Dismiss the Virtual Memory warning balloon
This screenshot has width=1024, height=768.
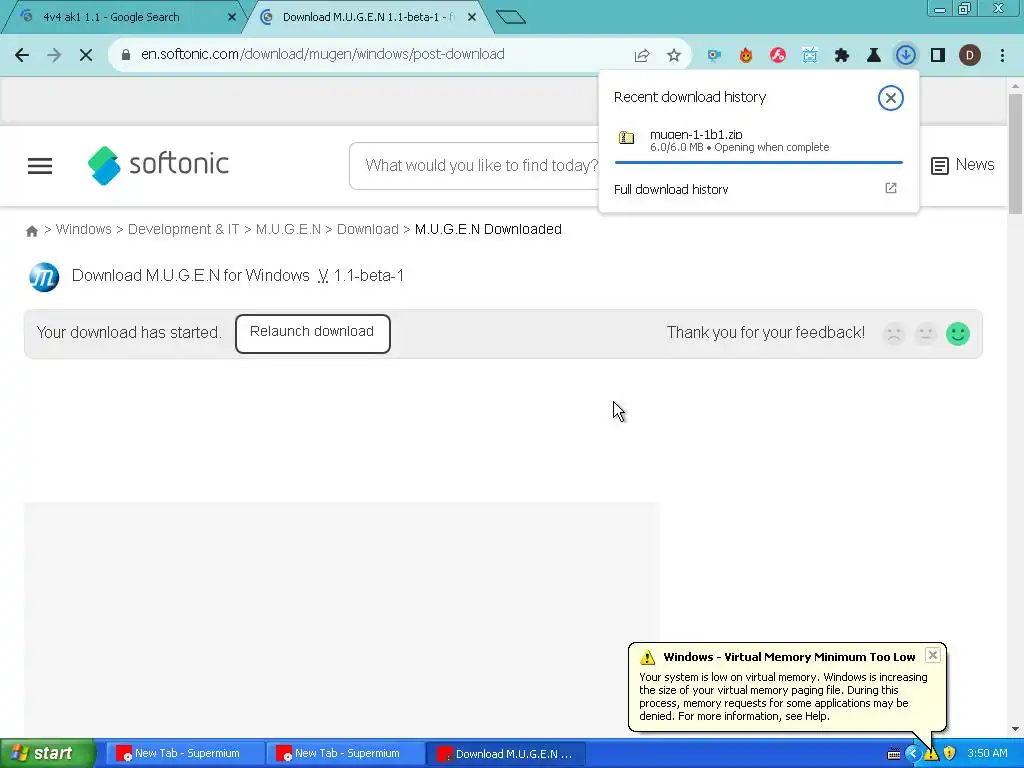[933, 655]
